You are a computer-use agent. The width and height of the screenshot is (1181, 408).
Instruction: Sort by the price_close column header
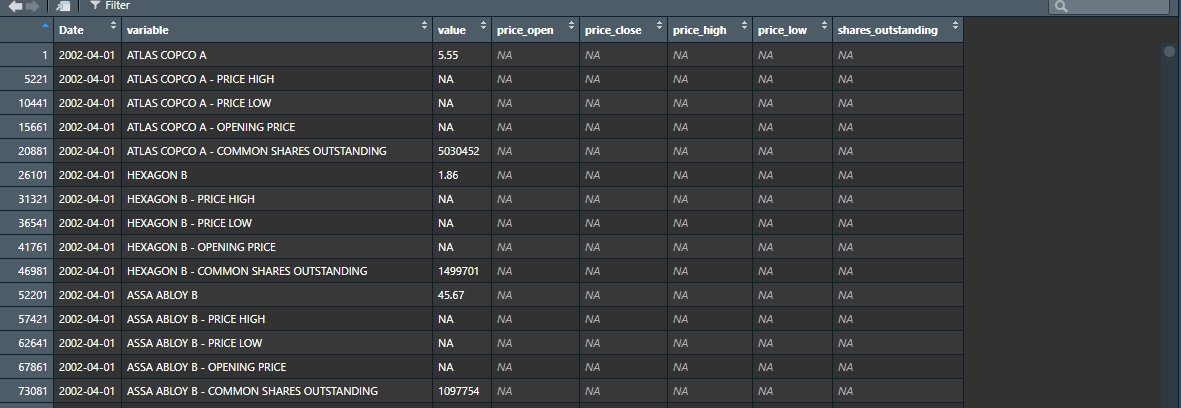[x=623, y=30]
